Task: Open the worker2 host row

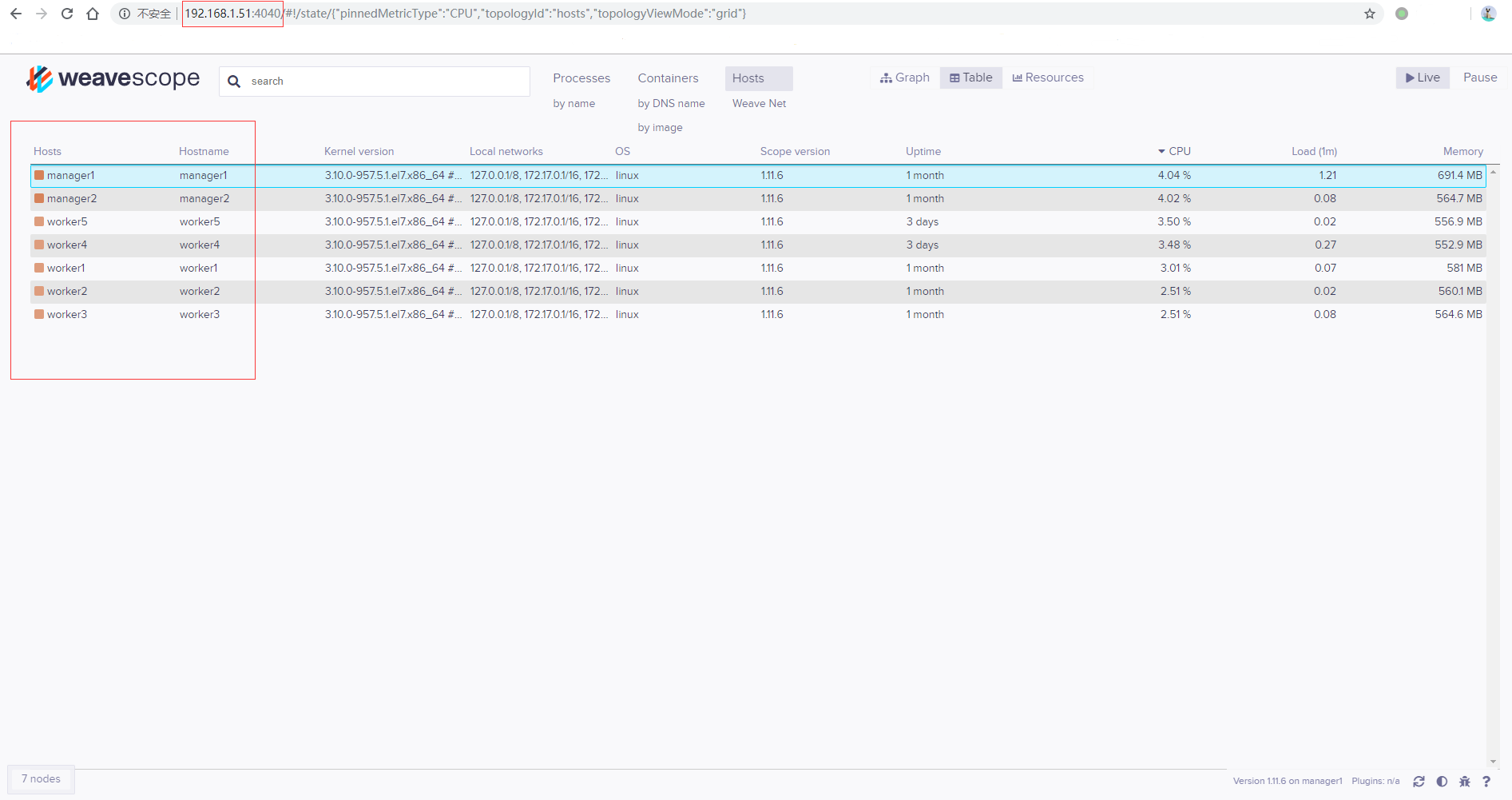Action: click(x=758, y=292)
